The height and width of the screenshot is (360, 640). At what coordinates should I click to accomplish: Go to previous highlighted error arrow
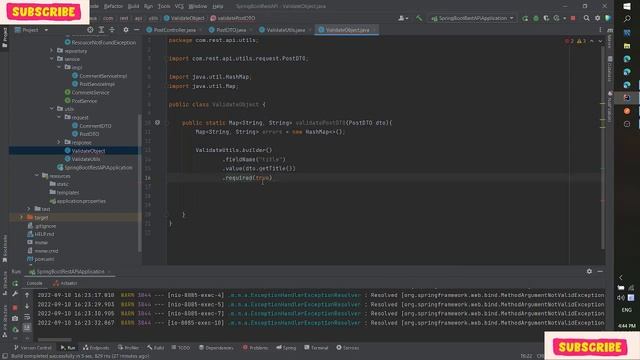[x=592, y=41]
